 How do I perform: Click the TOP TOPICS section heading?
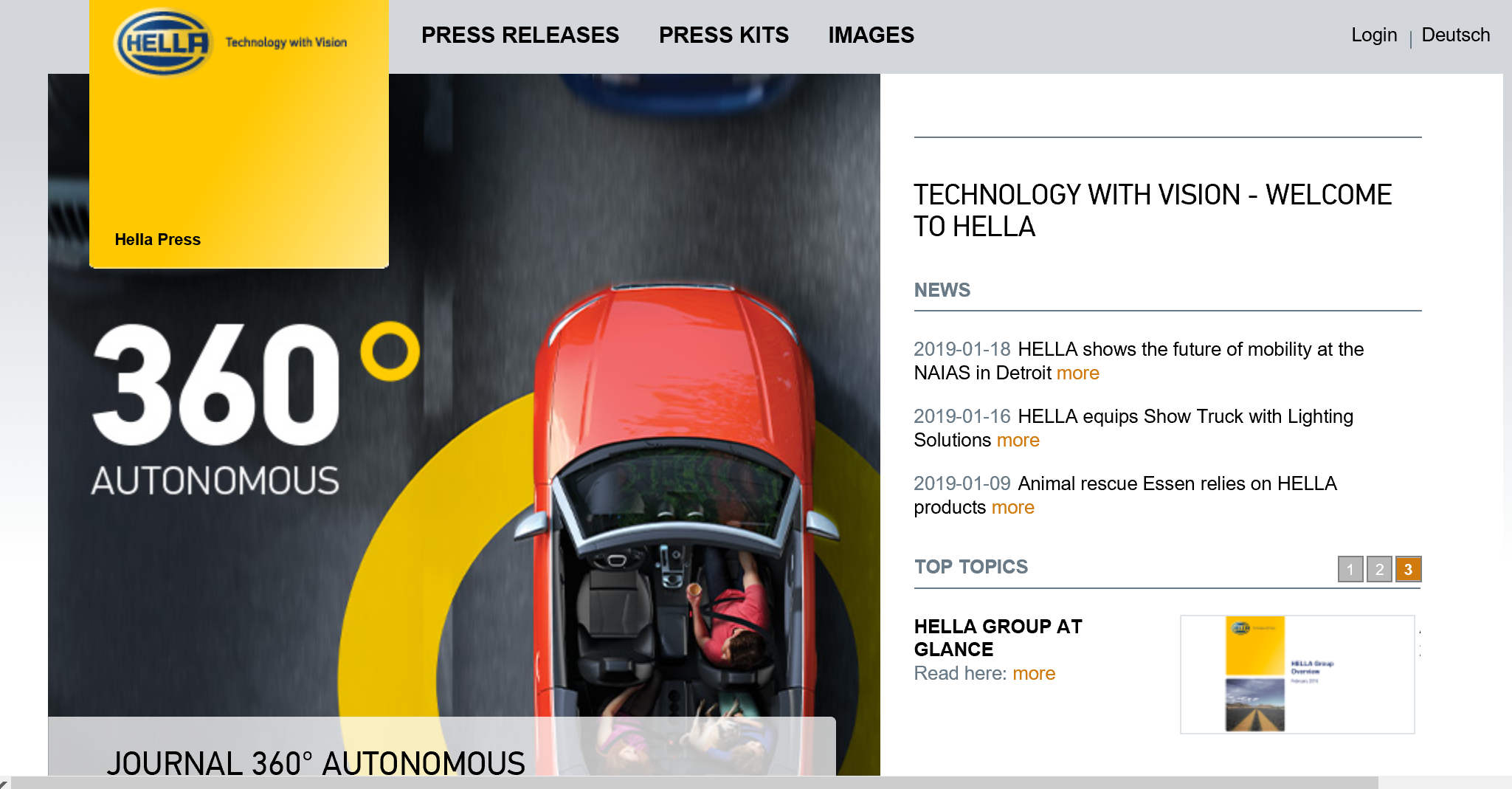971,567
